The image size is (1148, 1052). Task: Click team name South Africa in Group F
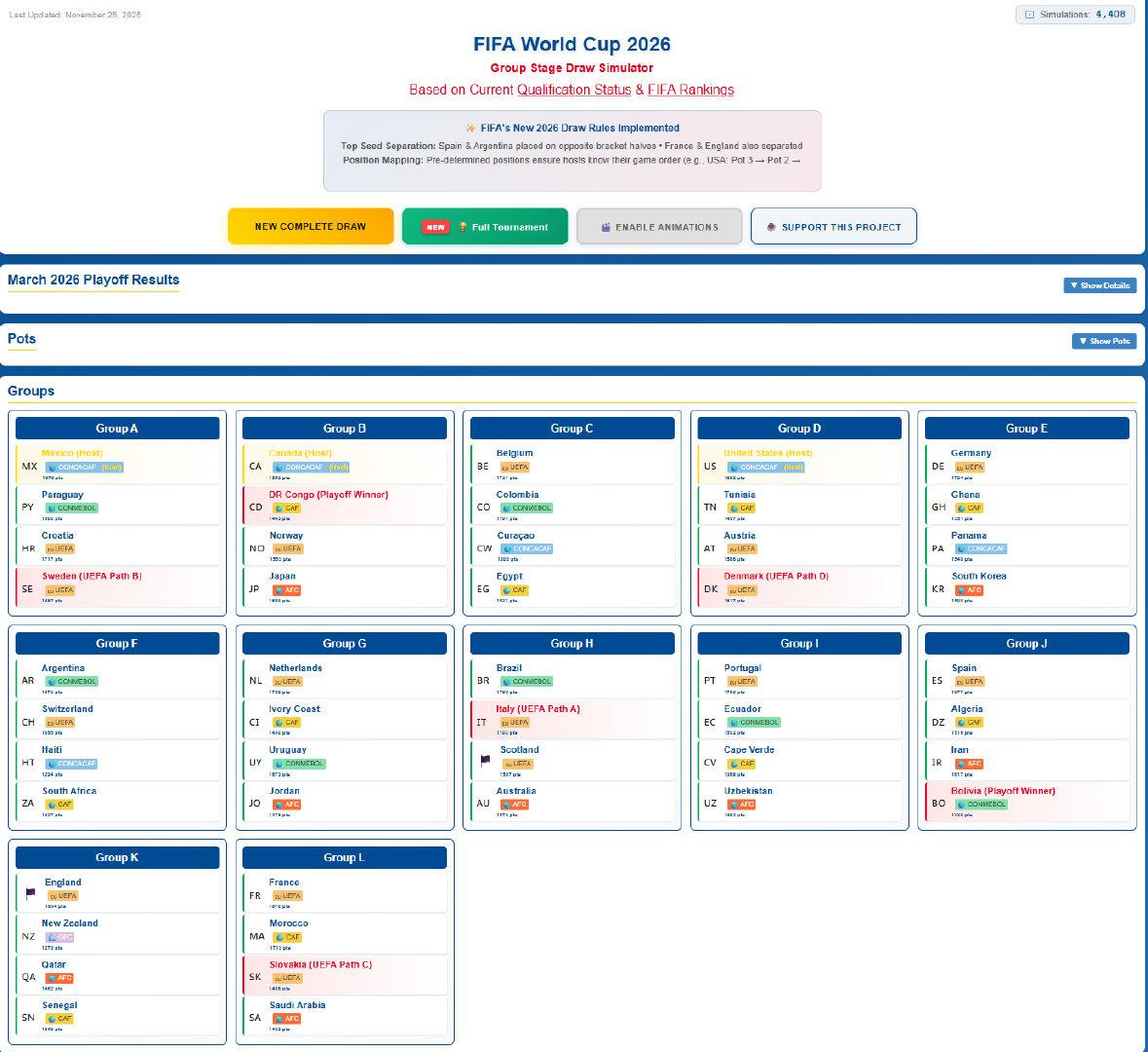click(69, 791)
